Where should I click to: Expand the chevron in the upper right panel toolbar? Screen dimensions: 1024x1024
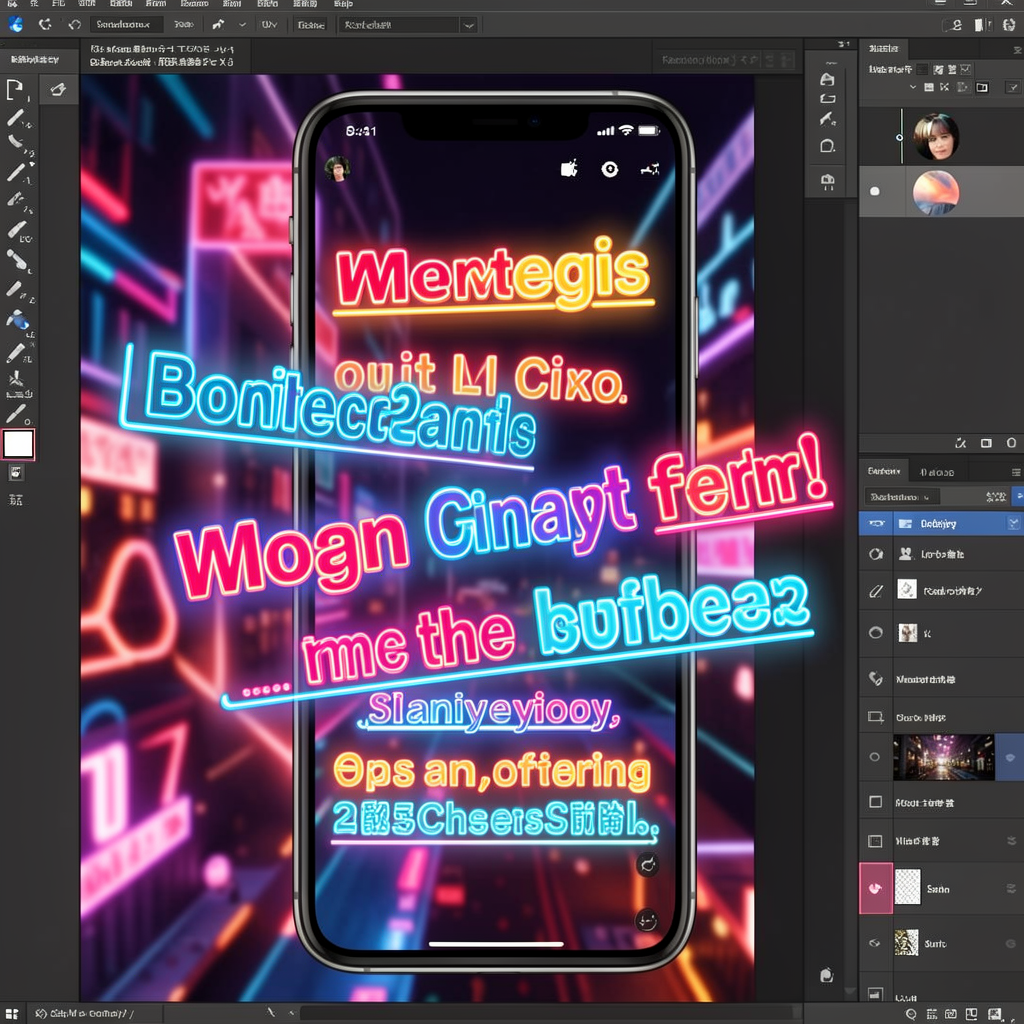pos(913,87)
